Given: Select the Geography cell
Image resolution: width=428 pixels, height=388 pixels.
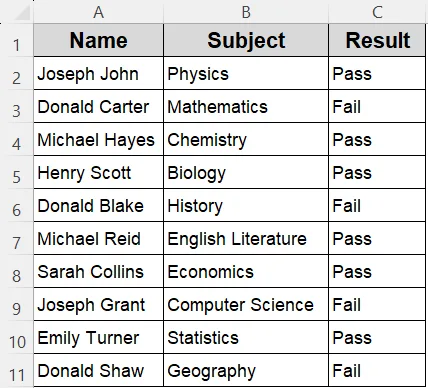Looking at the screenshot, I should 246,370.
